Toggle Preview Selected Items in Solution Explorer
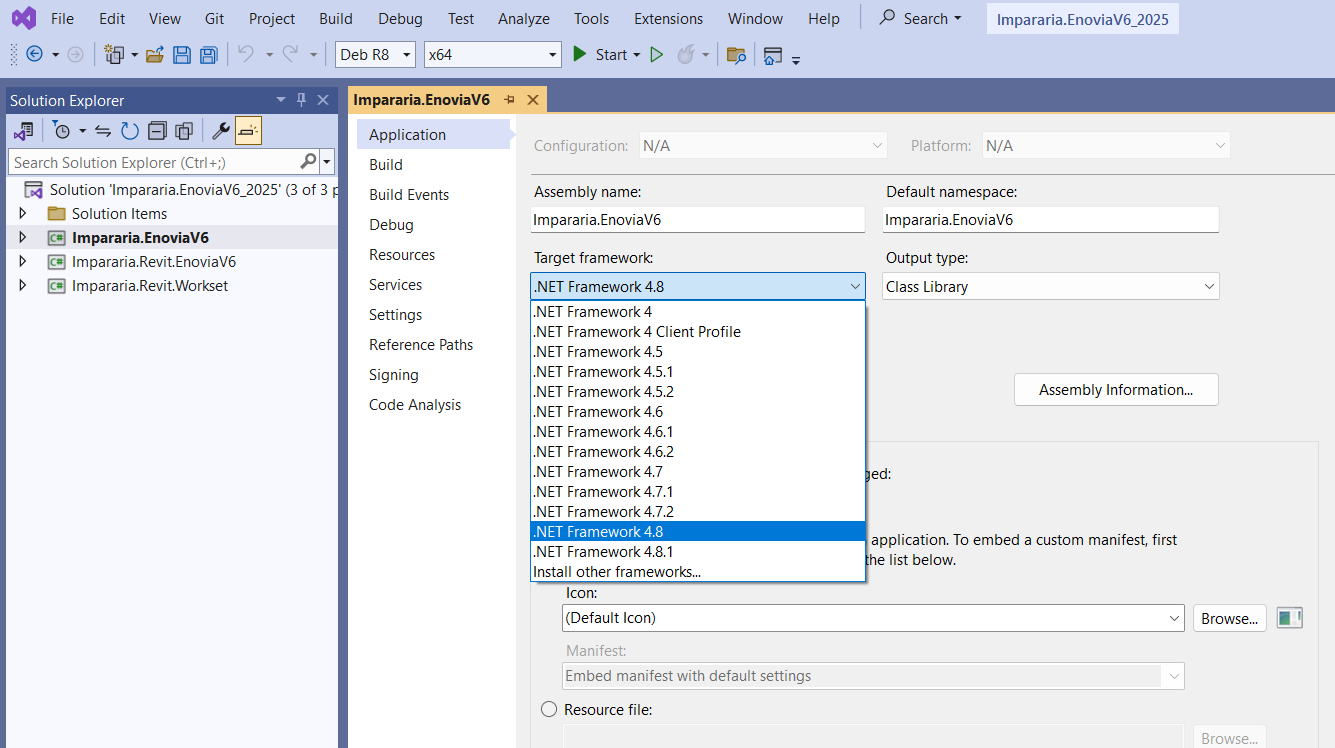 pos(247,130)
